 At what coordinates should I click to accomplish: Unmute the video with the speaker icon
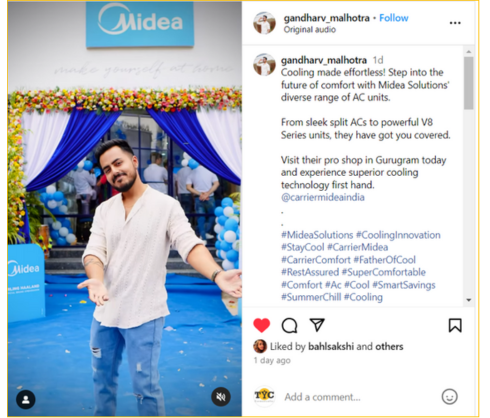221,397
